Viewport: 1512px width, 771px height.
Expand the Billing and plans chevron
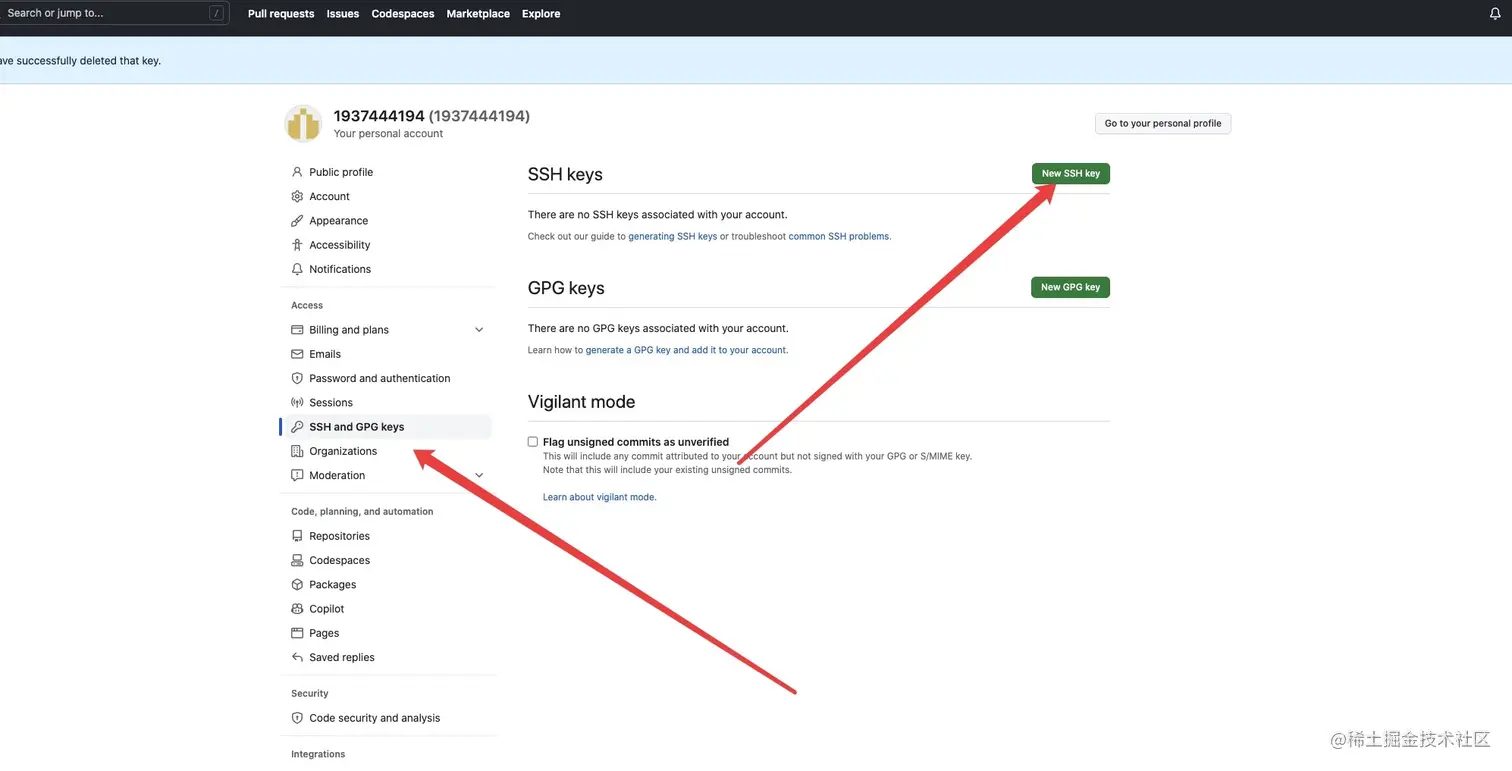coord(479,330)
